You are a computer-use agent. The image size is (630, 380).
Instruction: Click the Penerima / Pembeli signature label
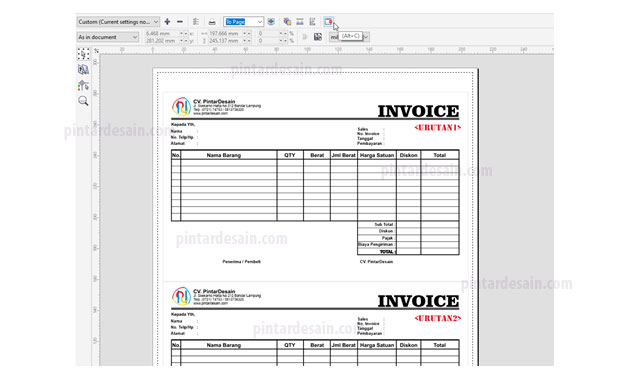click(x=241, y=262)
